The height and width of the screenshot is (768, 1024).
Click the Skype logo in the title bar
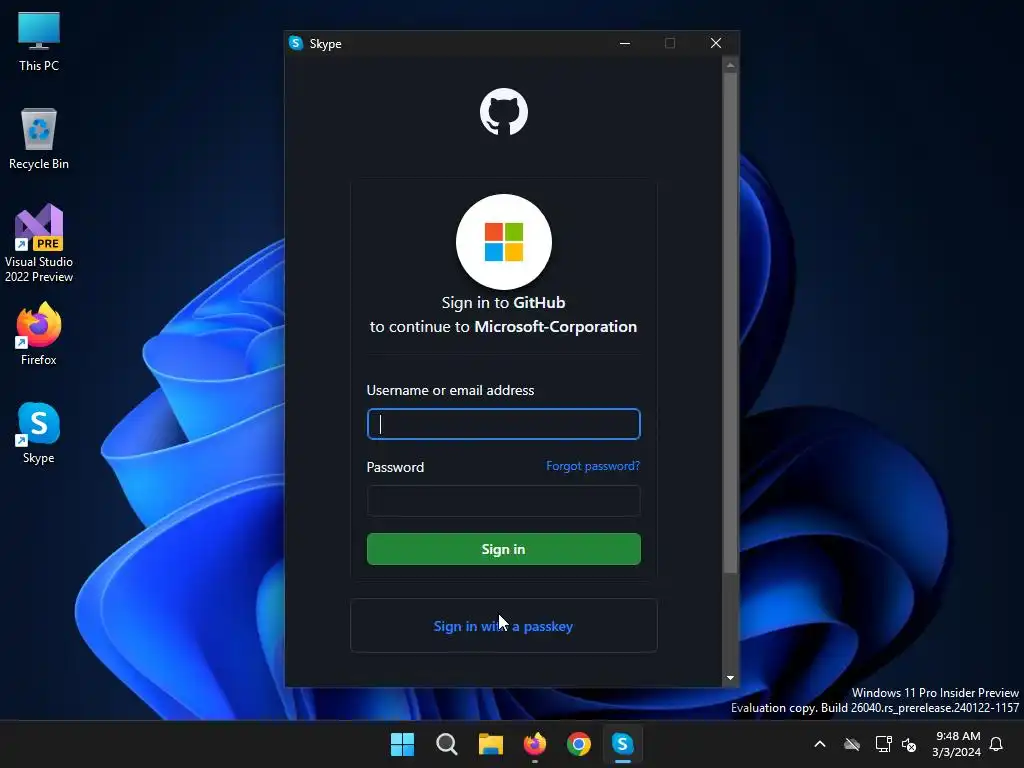296,43
